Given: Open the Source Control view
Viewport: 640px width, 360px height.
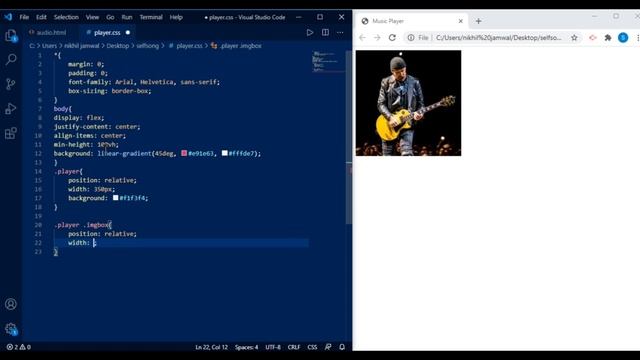Looking at the screenshot, I should pos(11,84).
